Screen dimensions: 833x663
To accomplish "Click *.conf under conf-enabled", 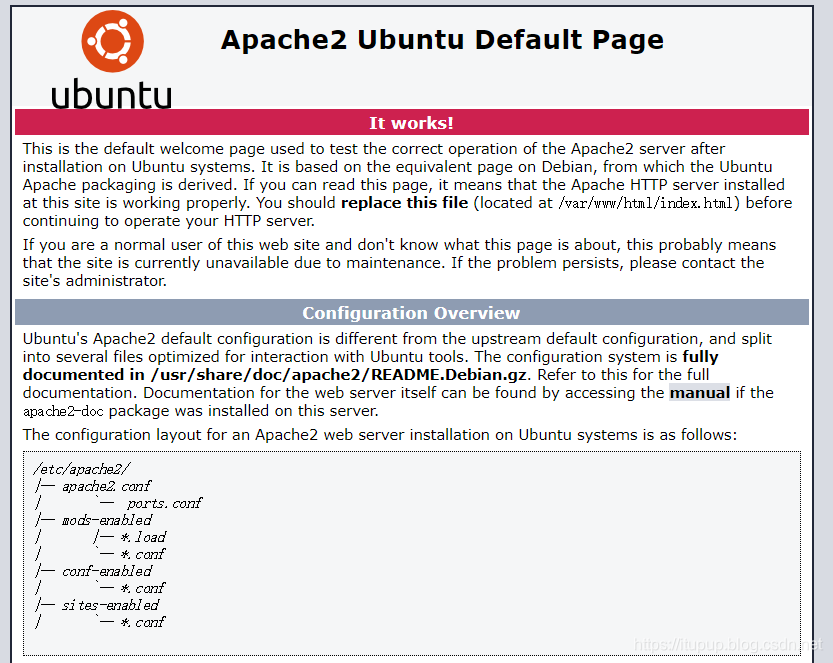I will point(143,588).
